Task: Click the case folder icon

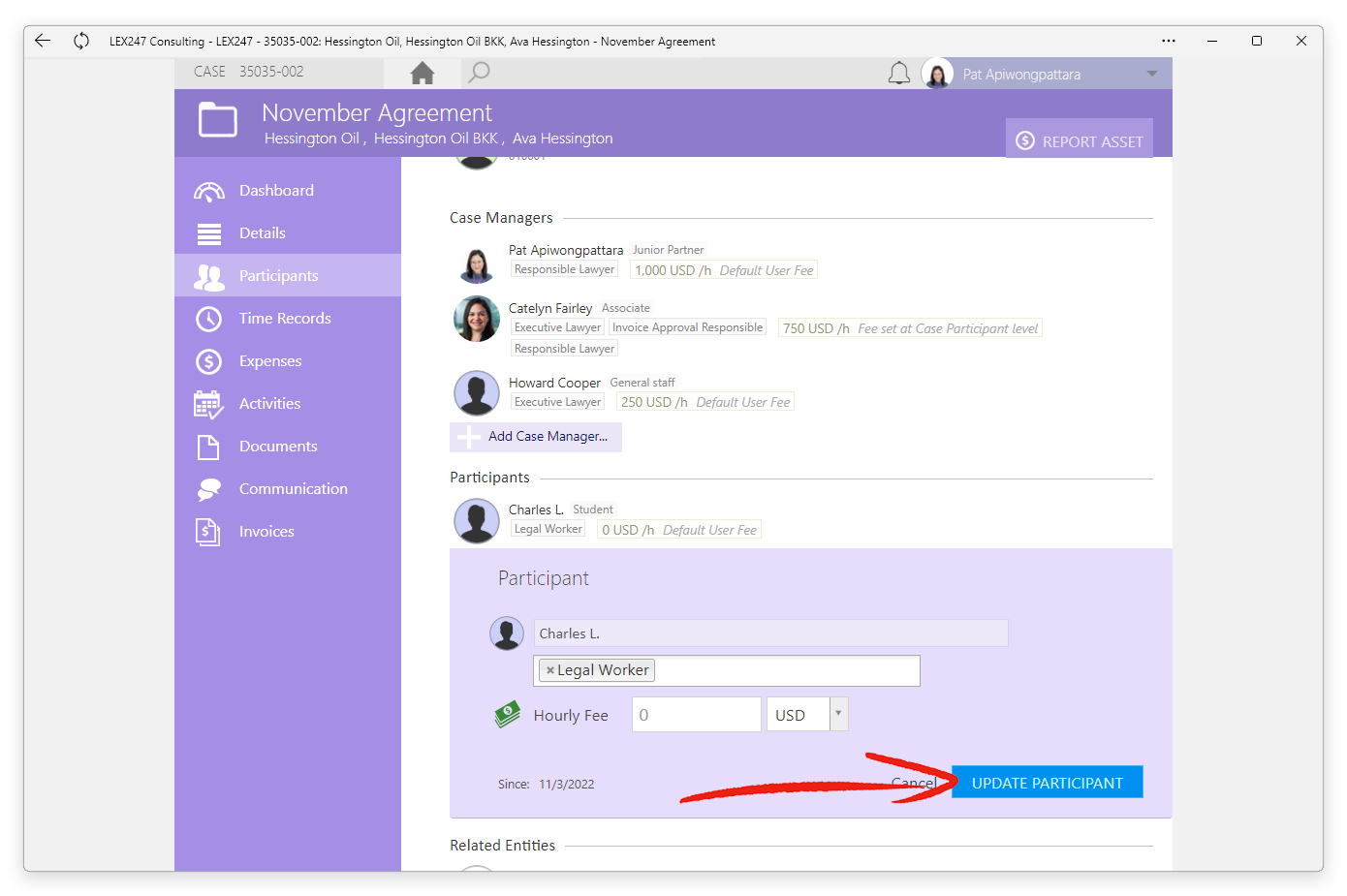Action: [218, 120]
